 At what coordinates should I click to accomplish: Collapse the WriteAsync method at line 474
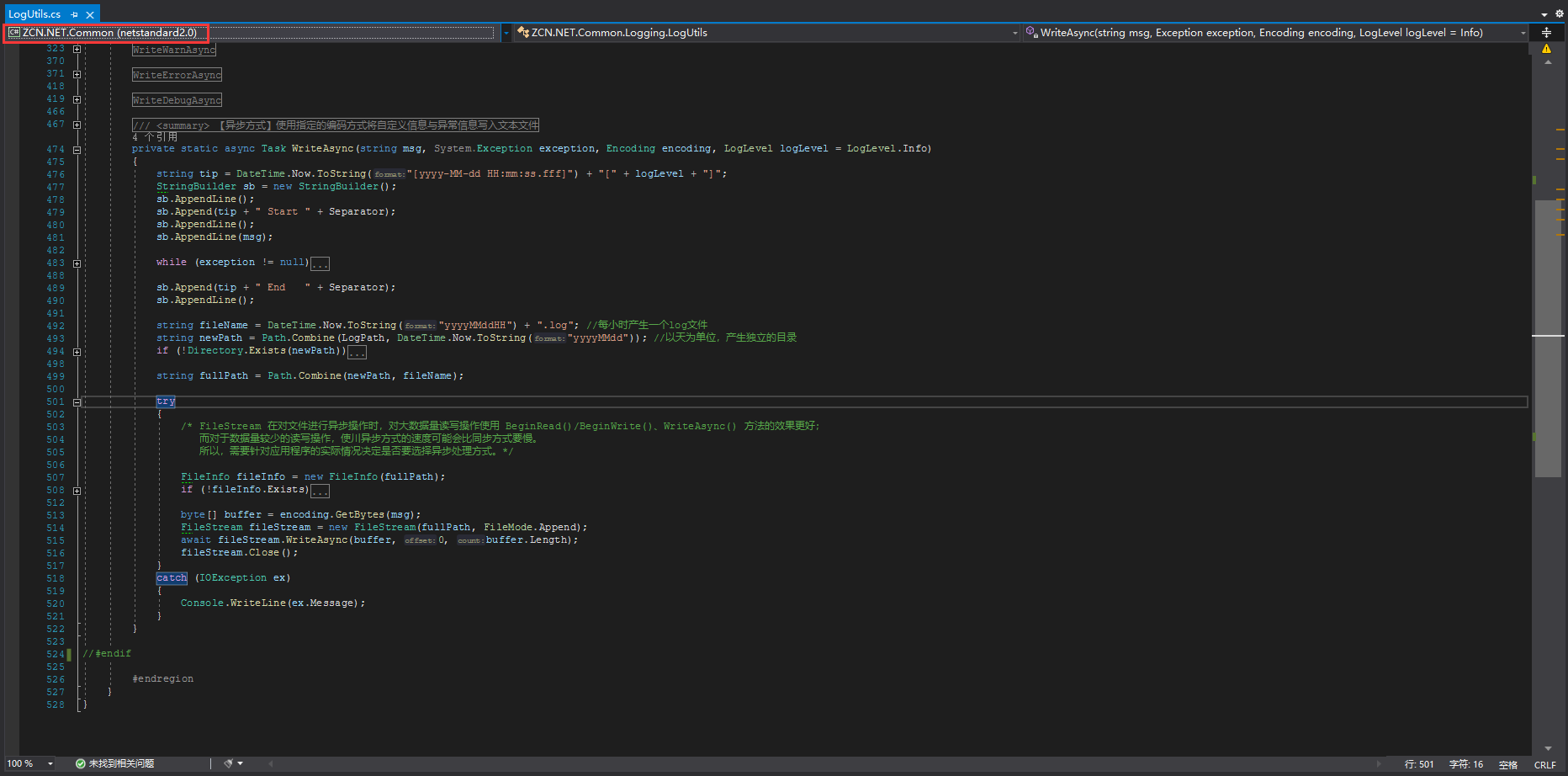point(77,150)
